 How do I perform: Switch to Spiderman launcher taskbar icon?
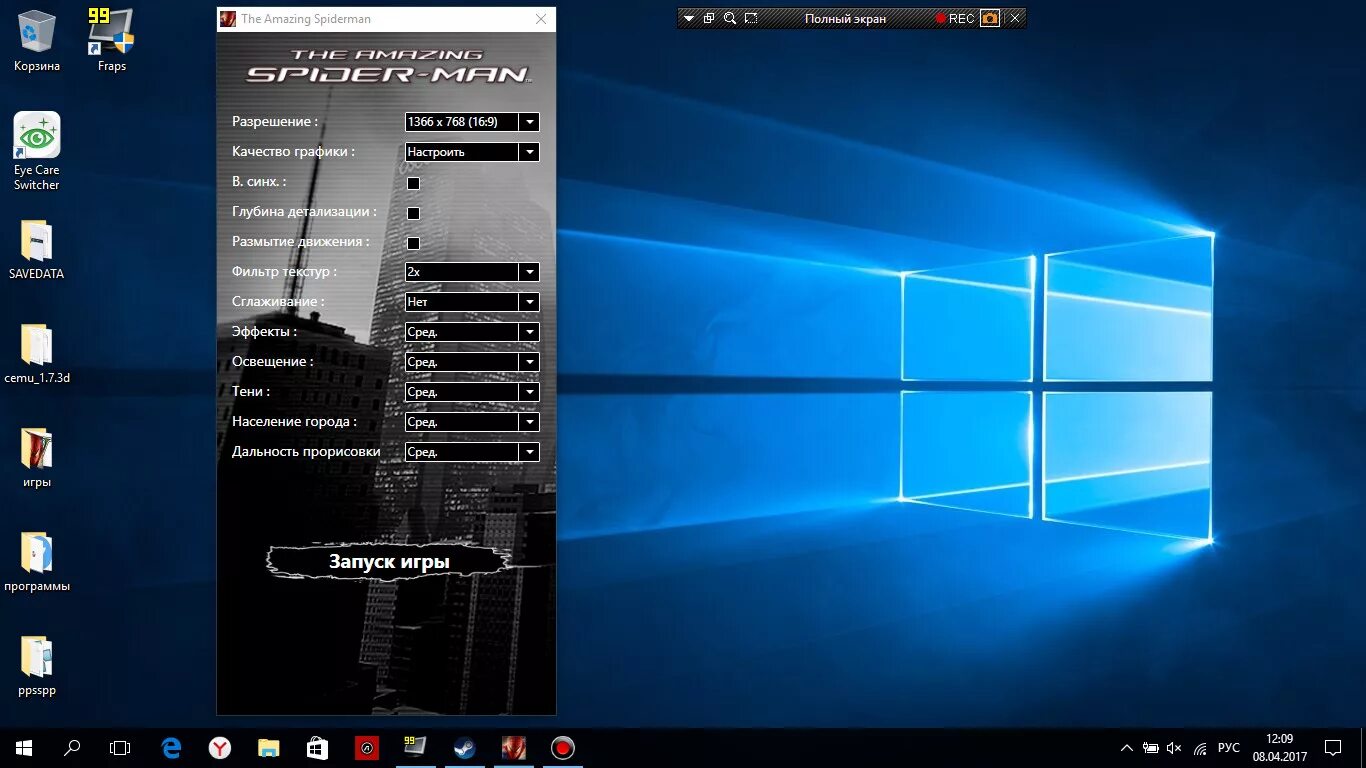click(x=513, y=748)
